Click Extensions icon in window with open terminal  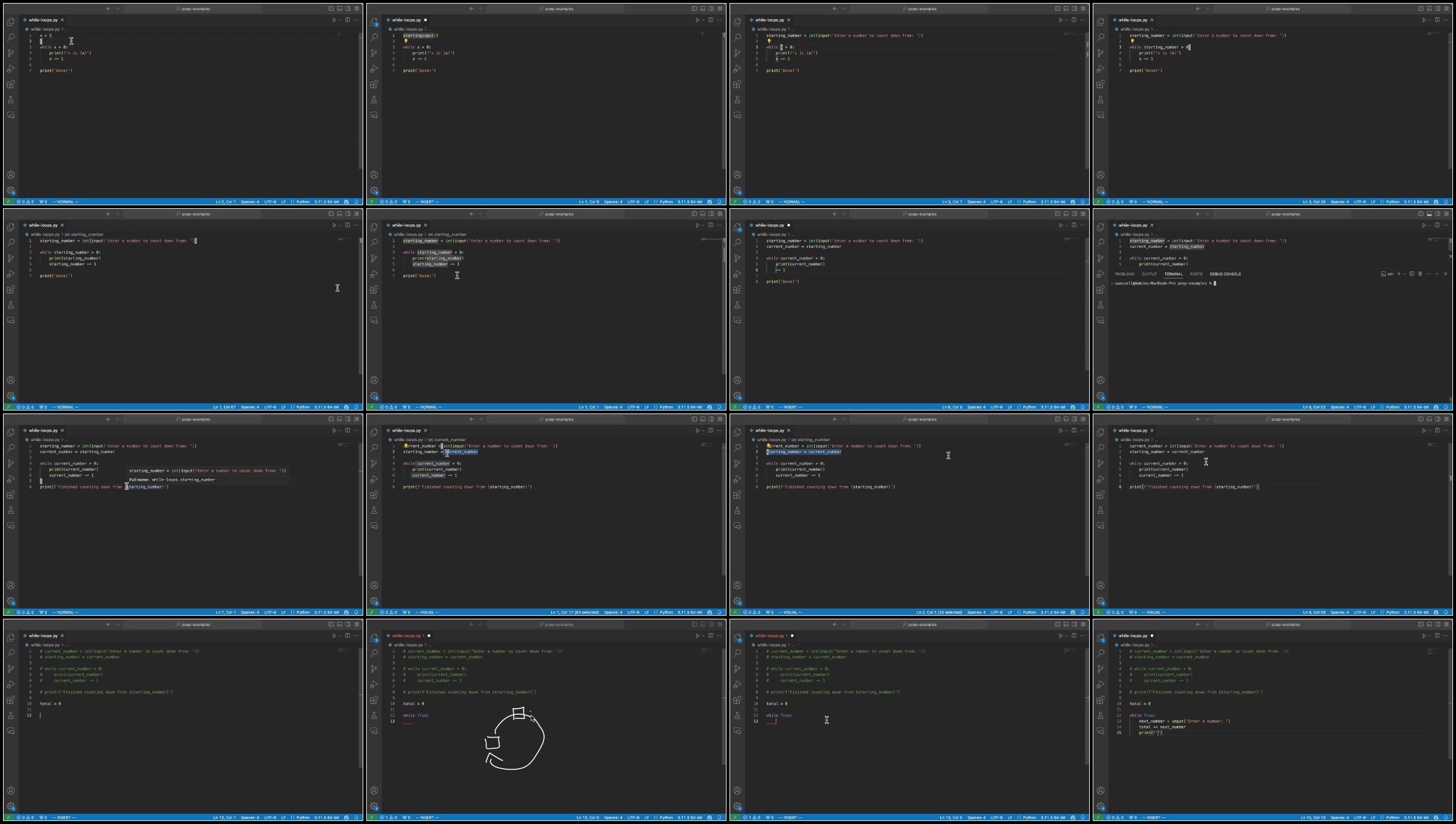(x=1100, y=289)
